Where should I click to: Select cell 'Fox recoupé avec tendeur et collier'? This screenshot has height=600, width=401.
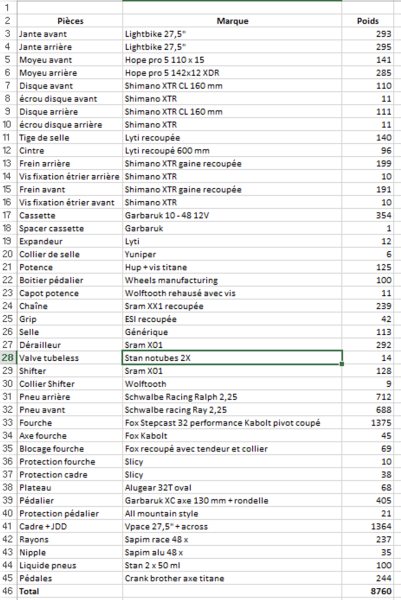(x=232, y=449)
